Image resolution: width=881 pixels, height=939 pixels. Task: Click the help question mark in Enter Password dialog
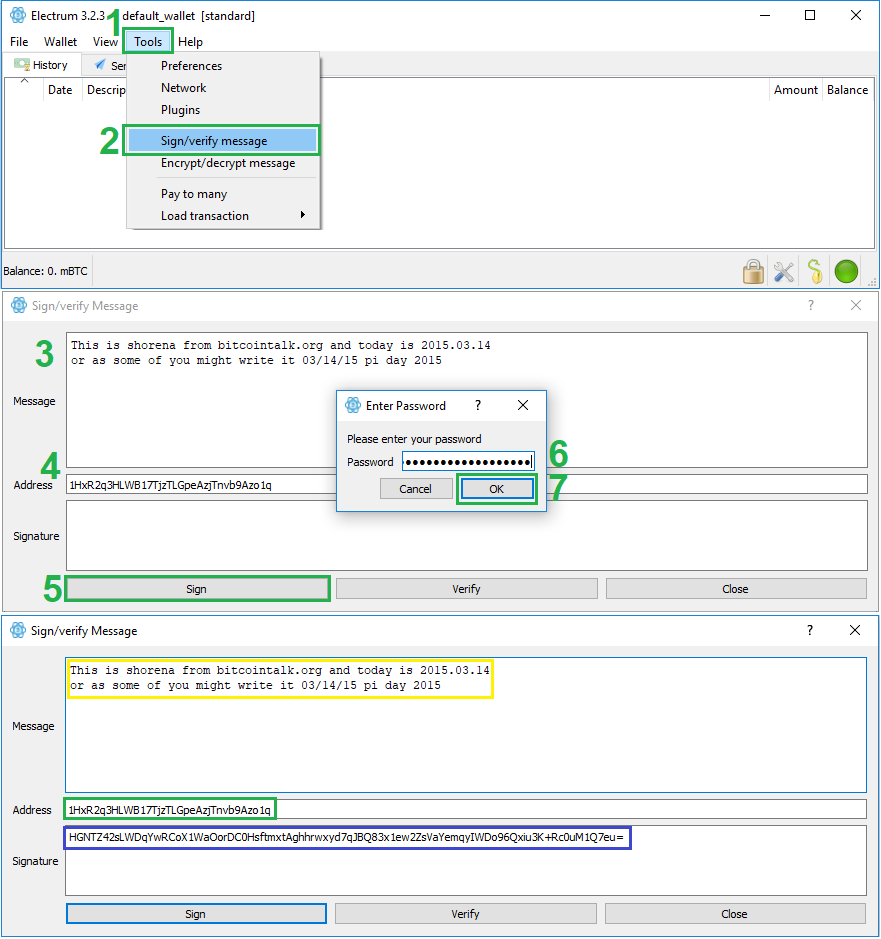pyautogui.click(x=477, y=405)
